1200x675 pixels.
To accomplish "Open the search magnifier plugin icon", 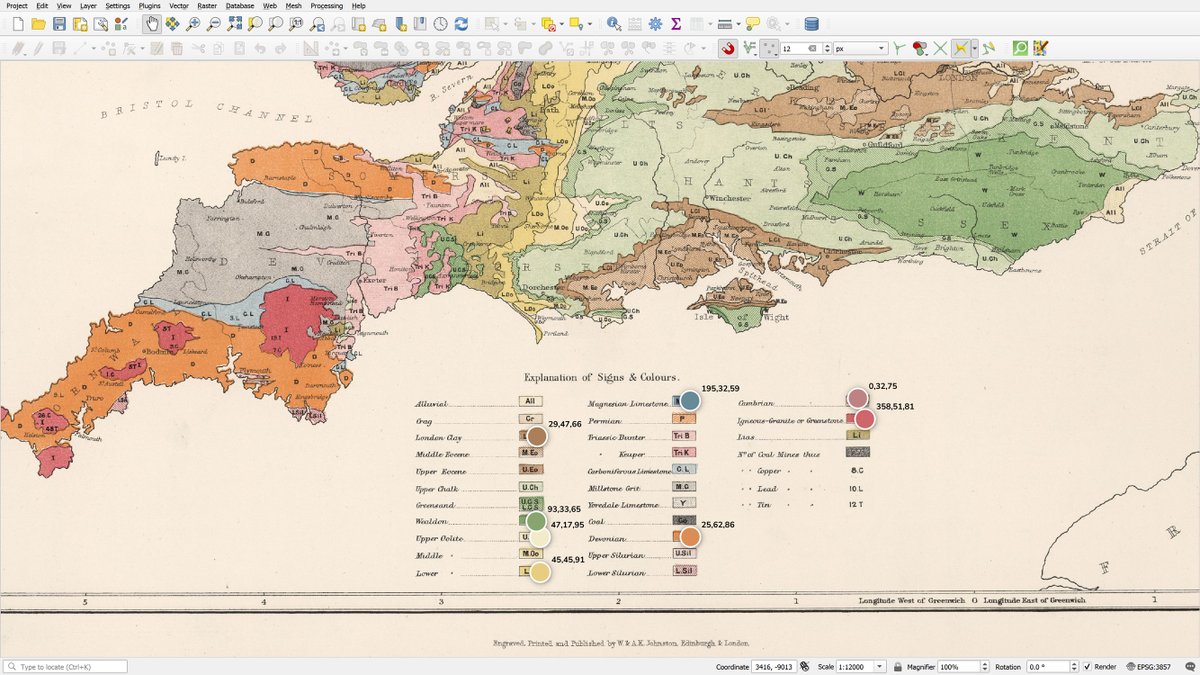I will click(x=1020, y=48).
